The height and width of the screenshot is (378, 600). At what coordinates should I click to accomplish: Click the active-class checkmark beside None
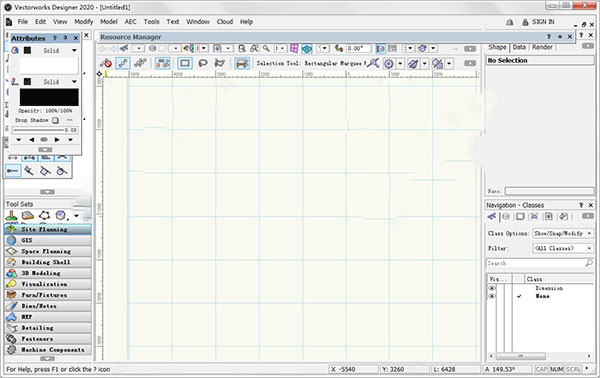pos(519,296)
